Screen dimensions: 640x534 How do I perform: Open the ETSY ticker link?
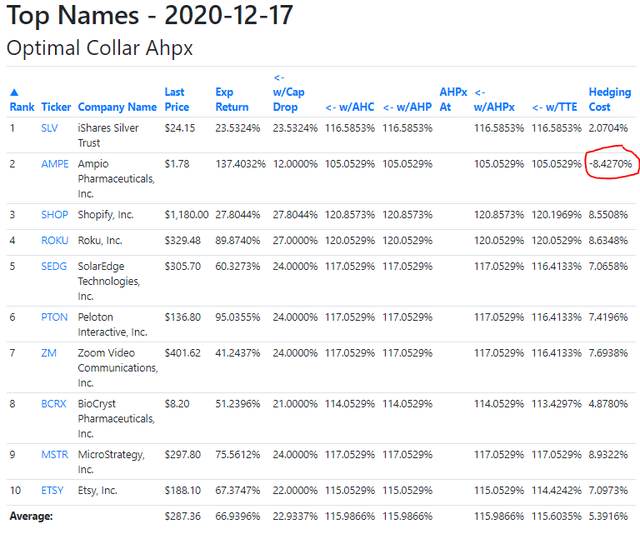click(52, 490)
